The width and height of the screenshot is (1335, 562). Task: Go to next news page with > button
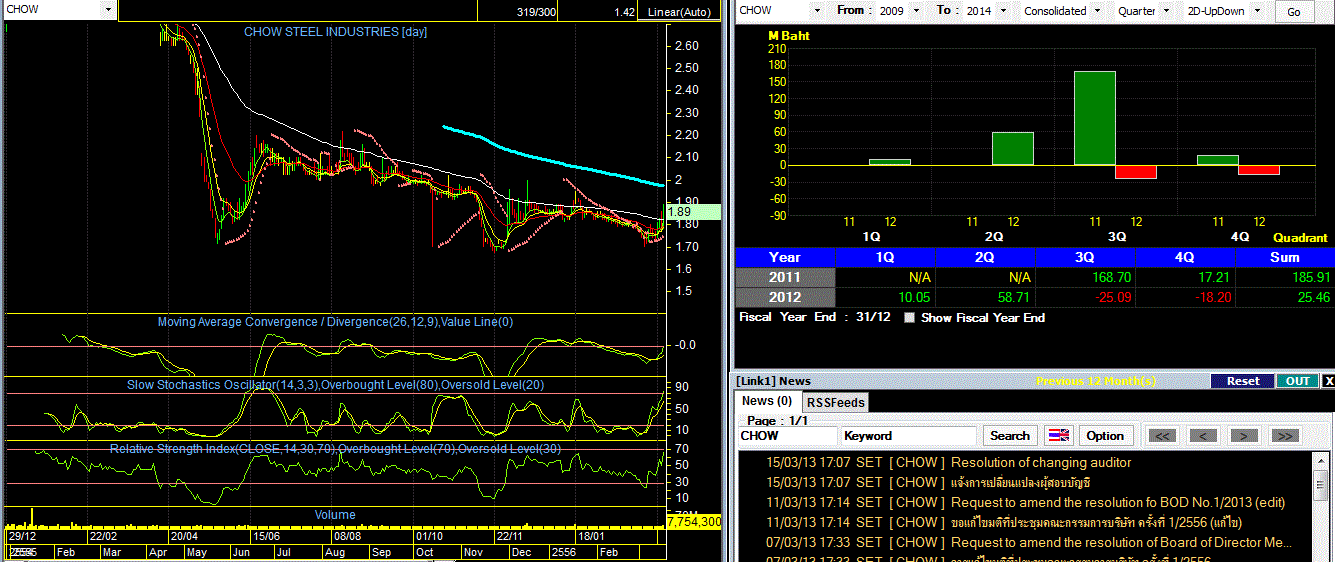(x=1244, y=436)
